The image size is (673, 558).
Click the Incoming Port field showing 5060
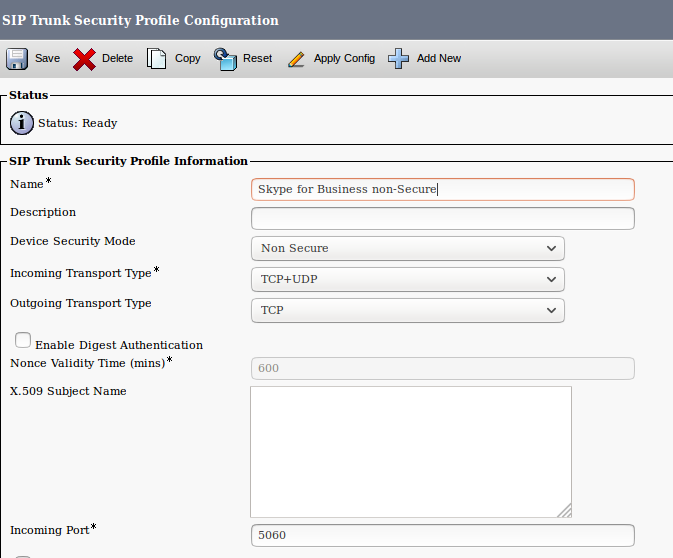click(443, 535)
